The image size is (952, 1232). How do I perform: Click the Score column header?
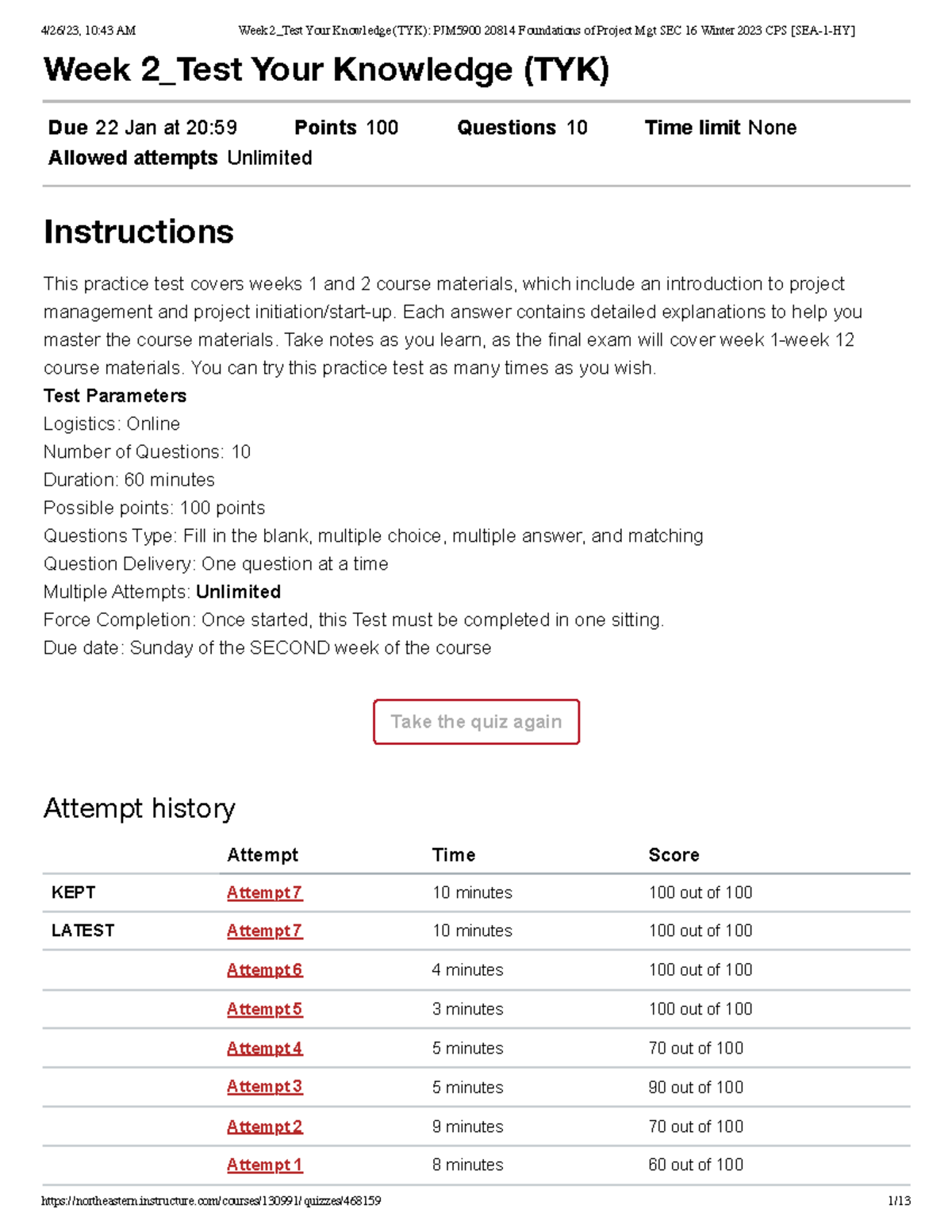674,854
